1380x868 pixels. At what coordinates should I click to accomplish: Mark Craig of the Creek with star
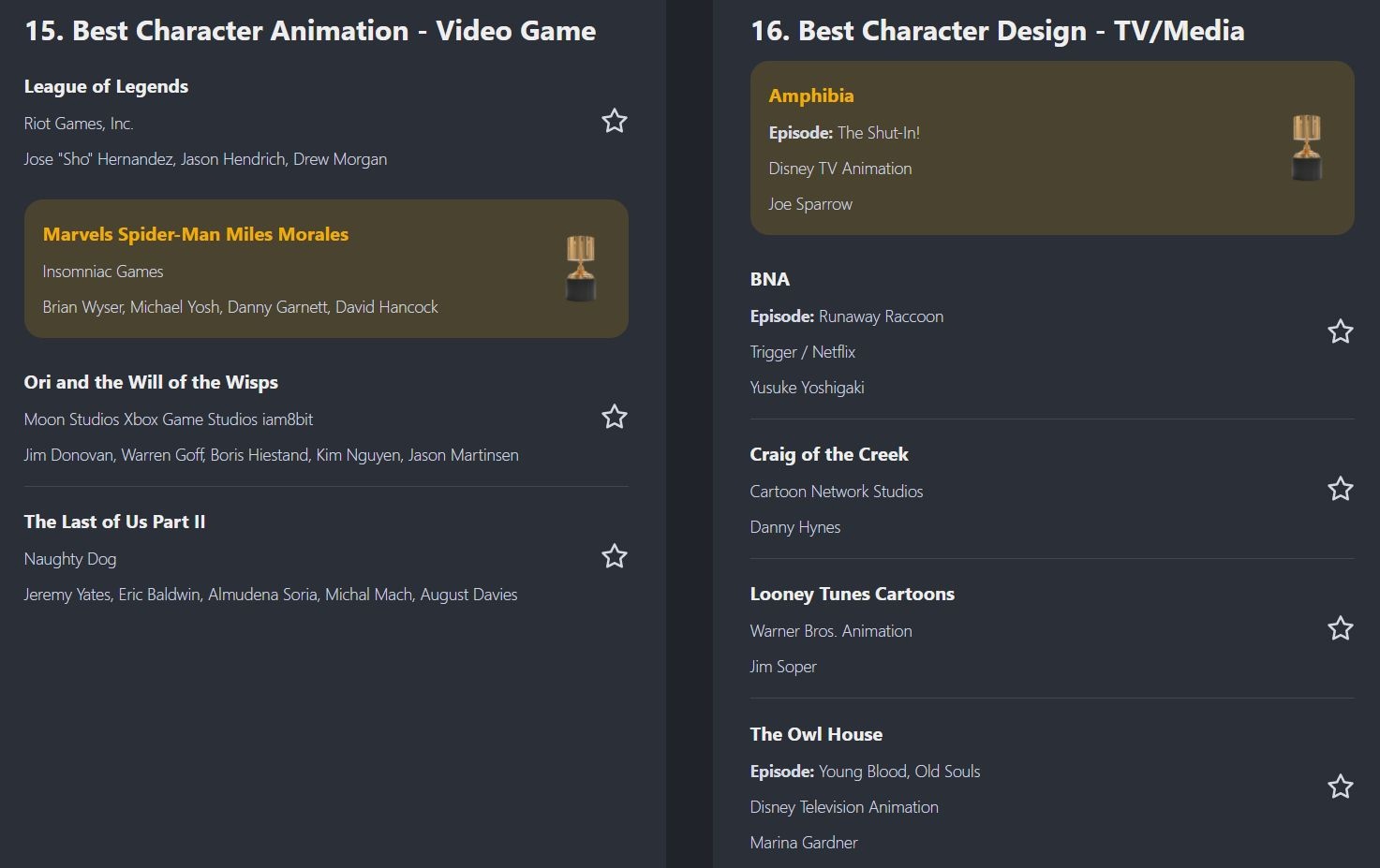click(x=1340, y=489)
